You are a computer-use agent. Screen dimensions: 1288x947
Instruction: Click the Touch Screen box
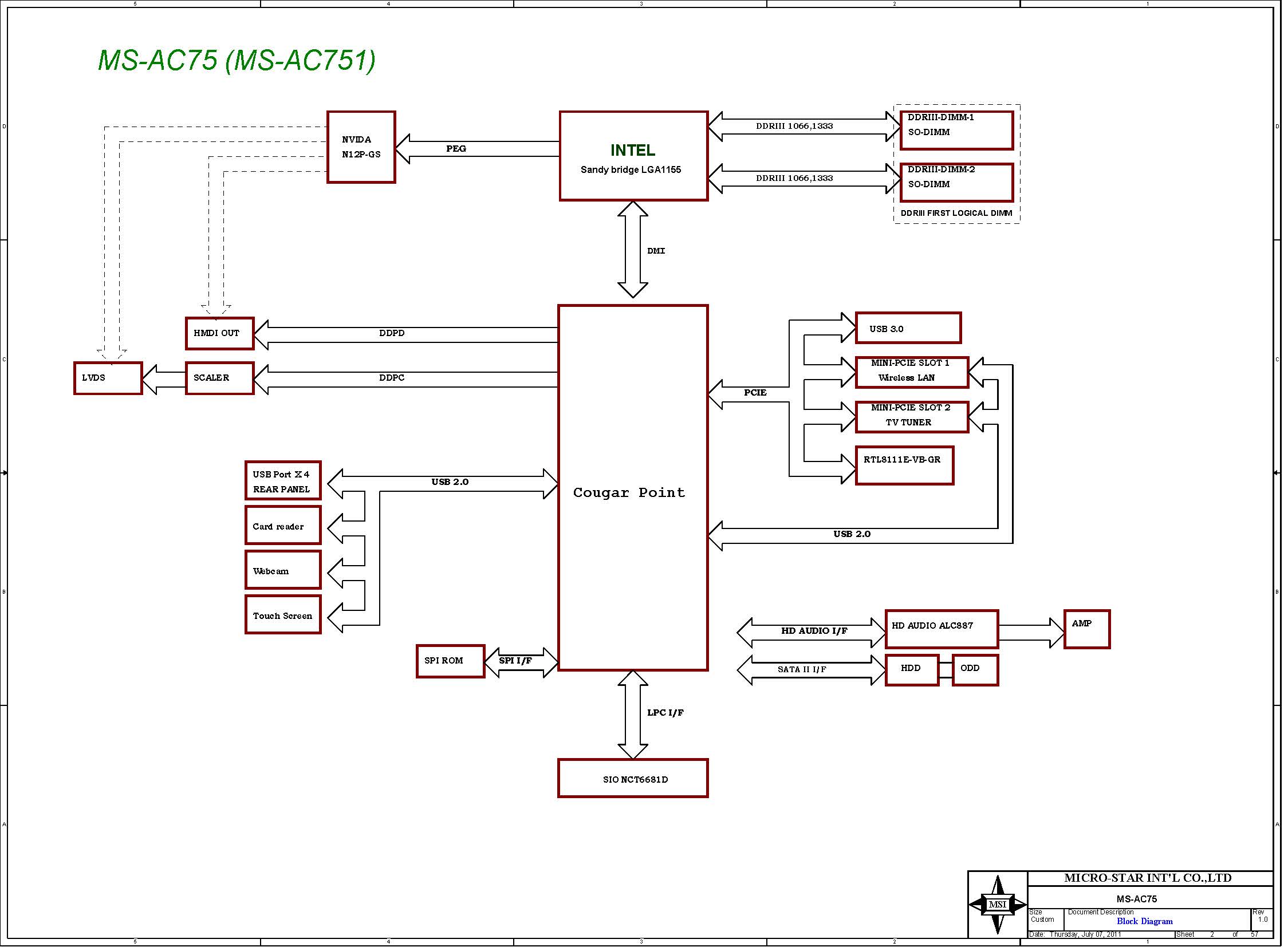[283, 614]
